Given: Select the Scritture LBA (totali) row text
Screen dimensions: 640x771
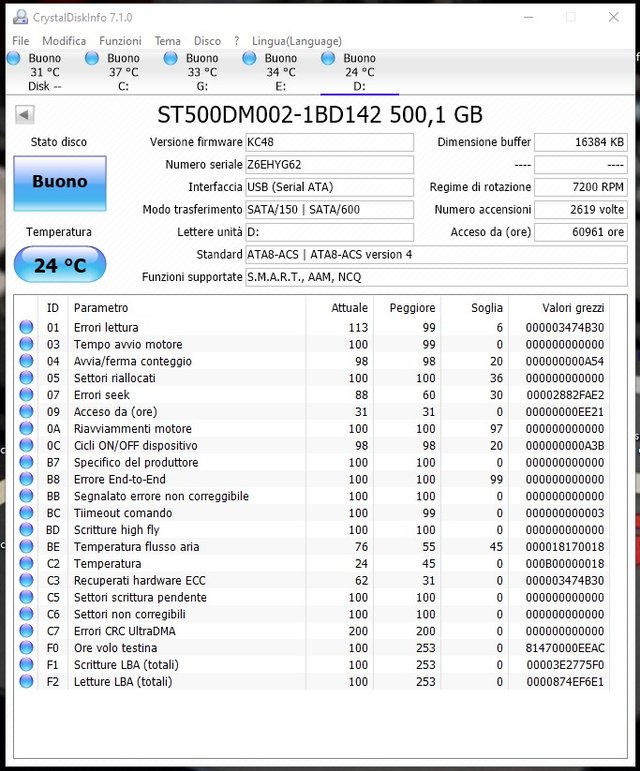Looking at the screenshot, I should pos(126,665).
